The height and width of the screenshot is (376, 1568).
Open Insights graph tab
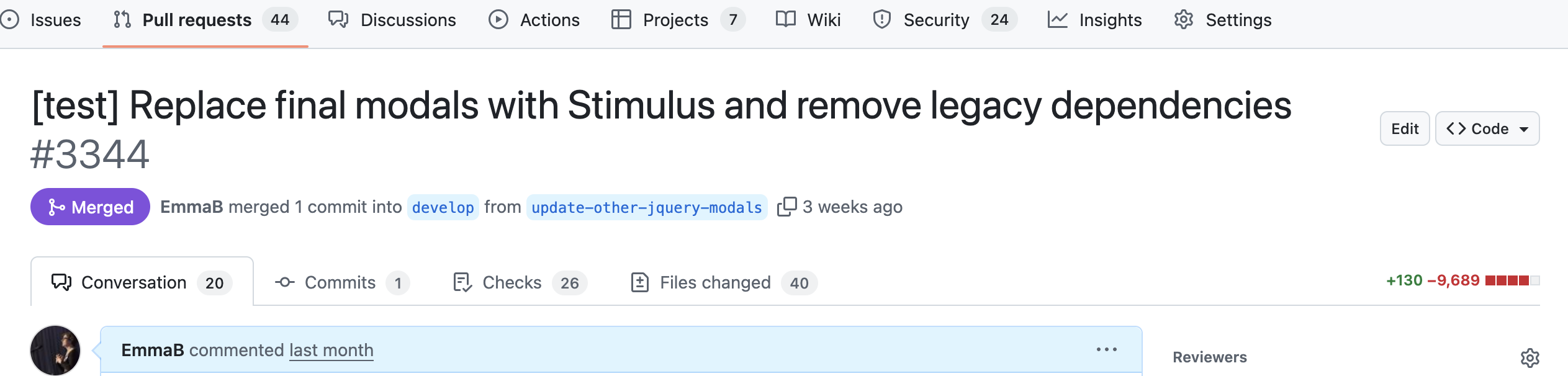pyautogui.click(x=1094, y=20)
